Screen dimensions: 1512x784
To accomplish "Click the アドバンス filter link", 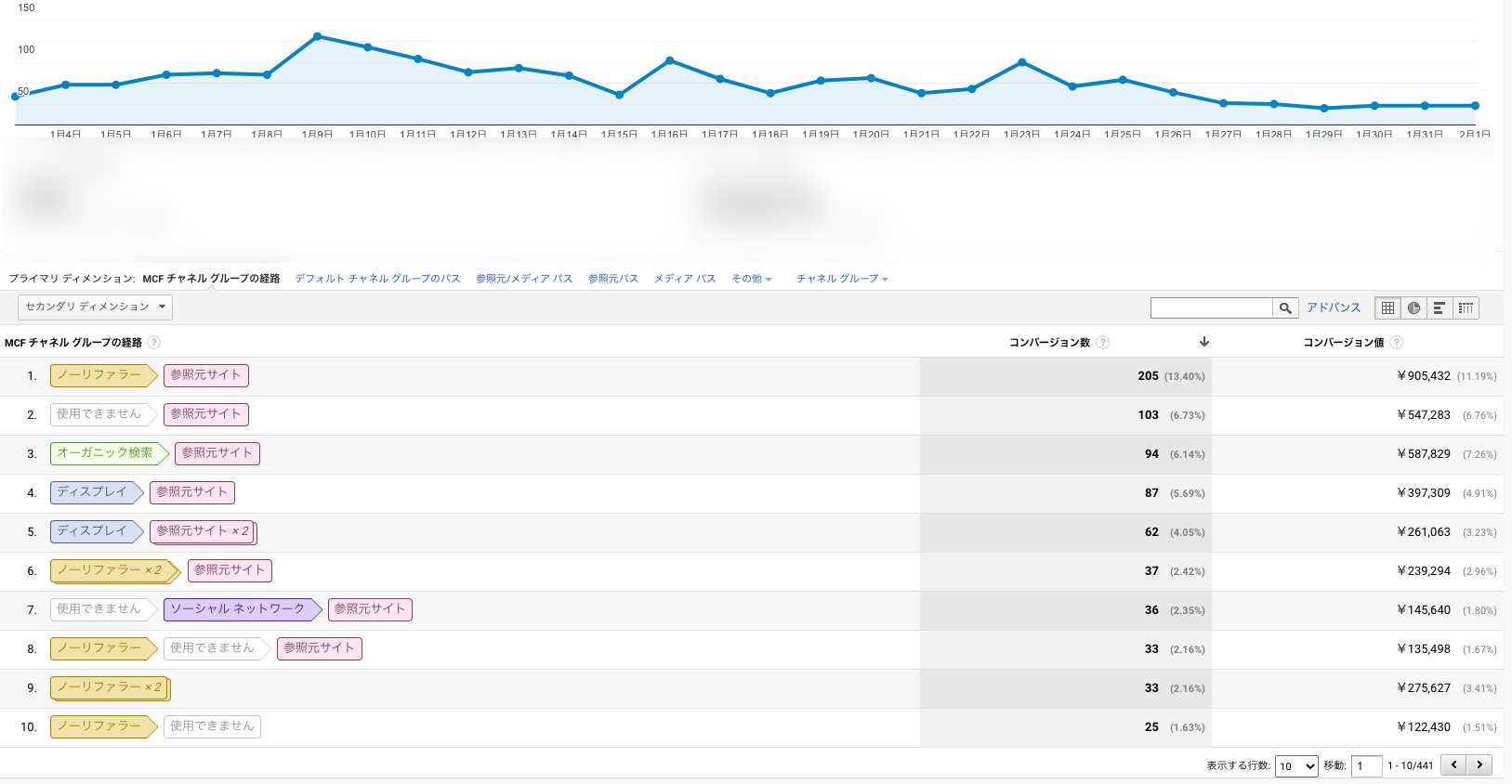I will tap(1334, 307).
